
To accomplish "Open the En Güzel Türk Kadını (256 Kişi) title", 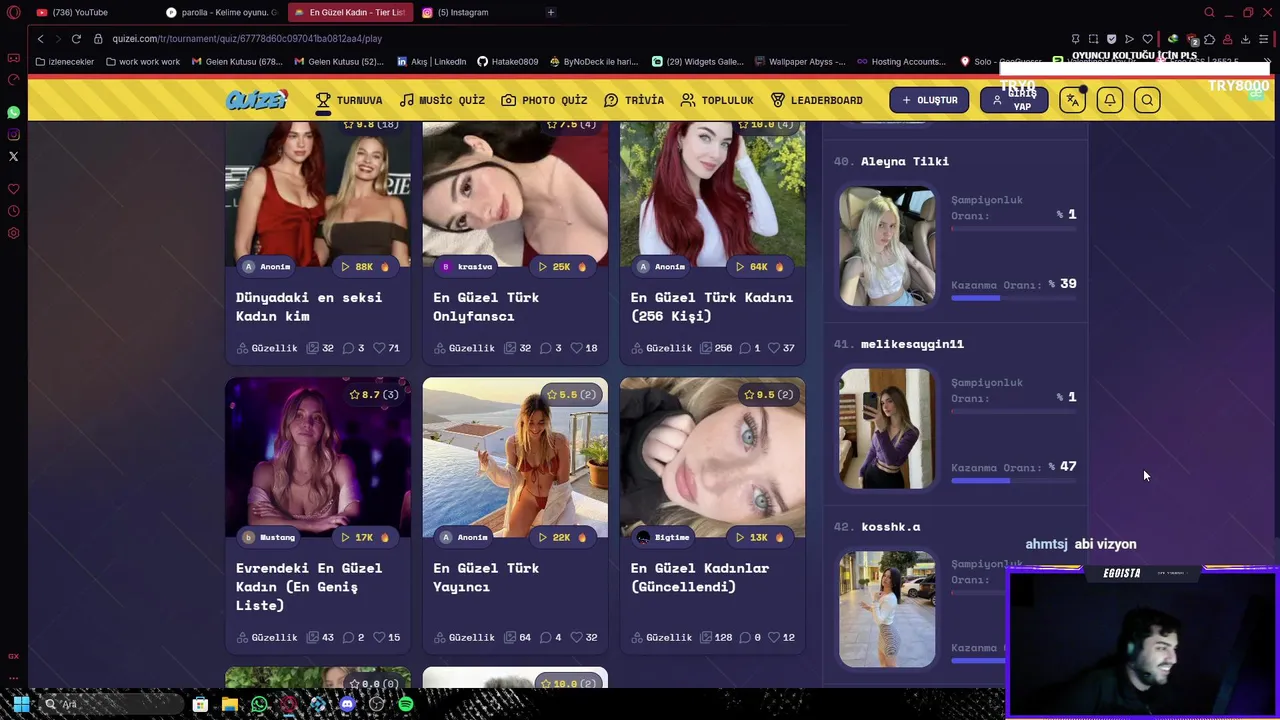I will click(x=712, y=306).
